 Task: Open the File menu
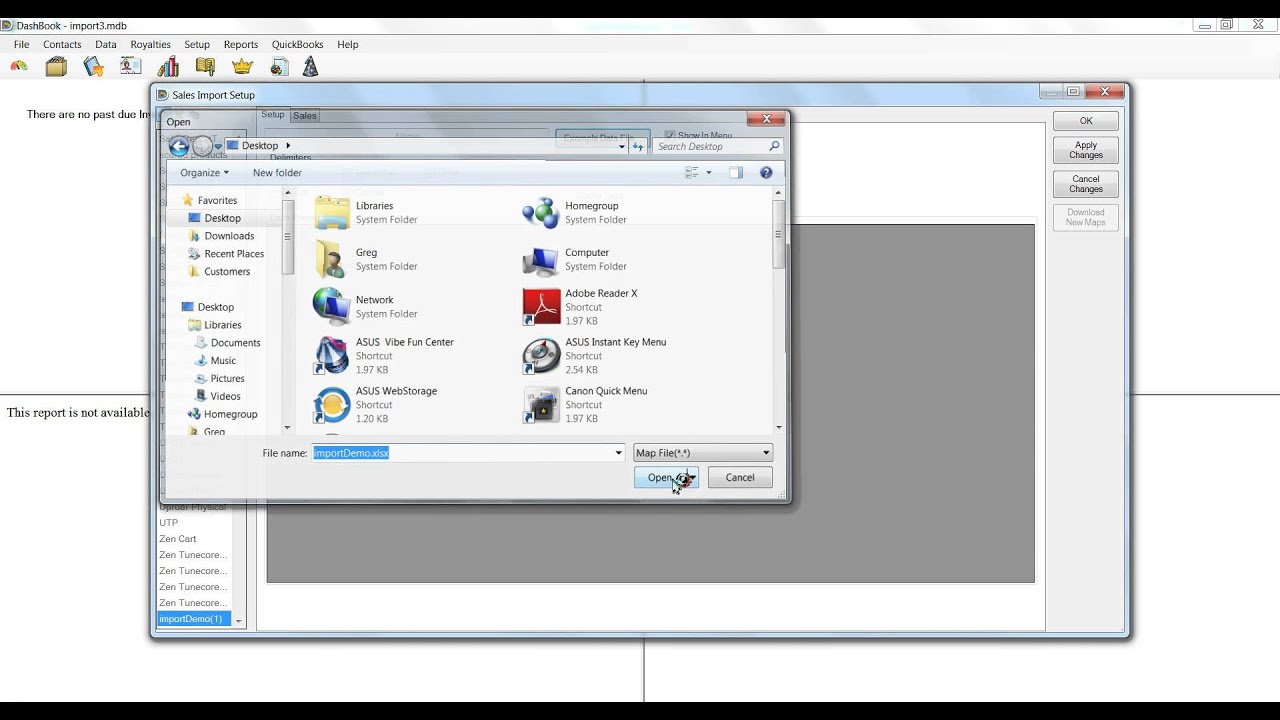(x=21, y=45)
